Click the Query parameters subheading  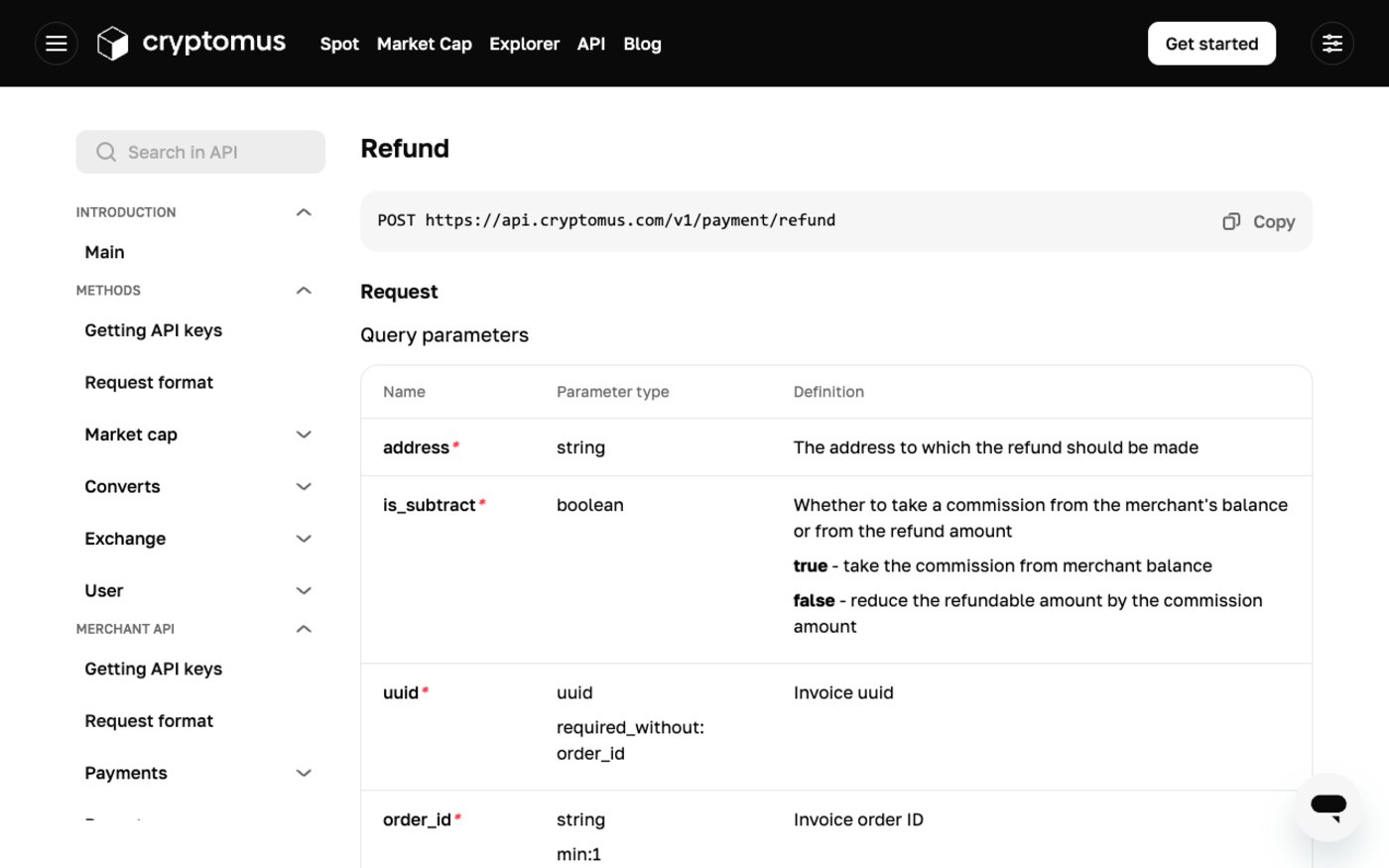tap(444, 335)
